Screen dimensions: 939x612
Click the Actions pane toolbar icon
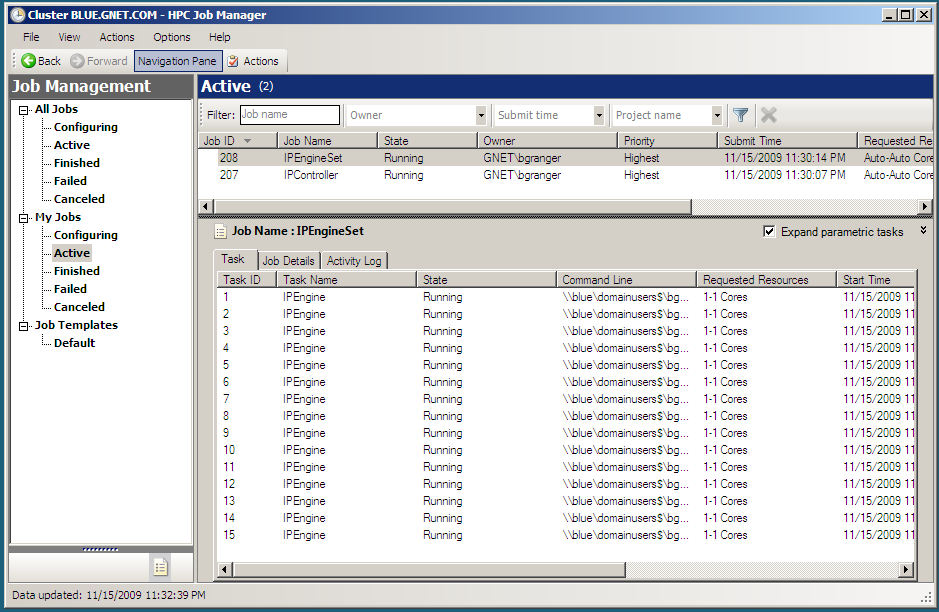233,61
